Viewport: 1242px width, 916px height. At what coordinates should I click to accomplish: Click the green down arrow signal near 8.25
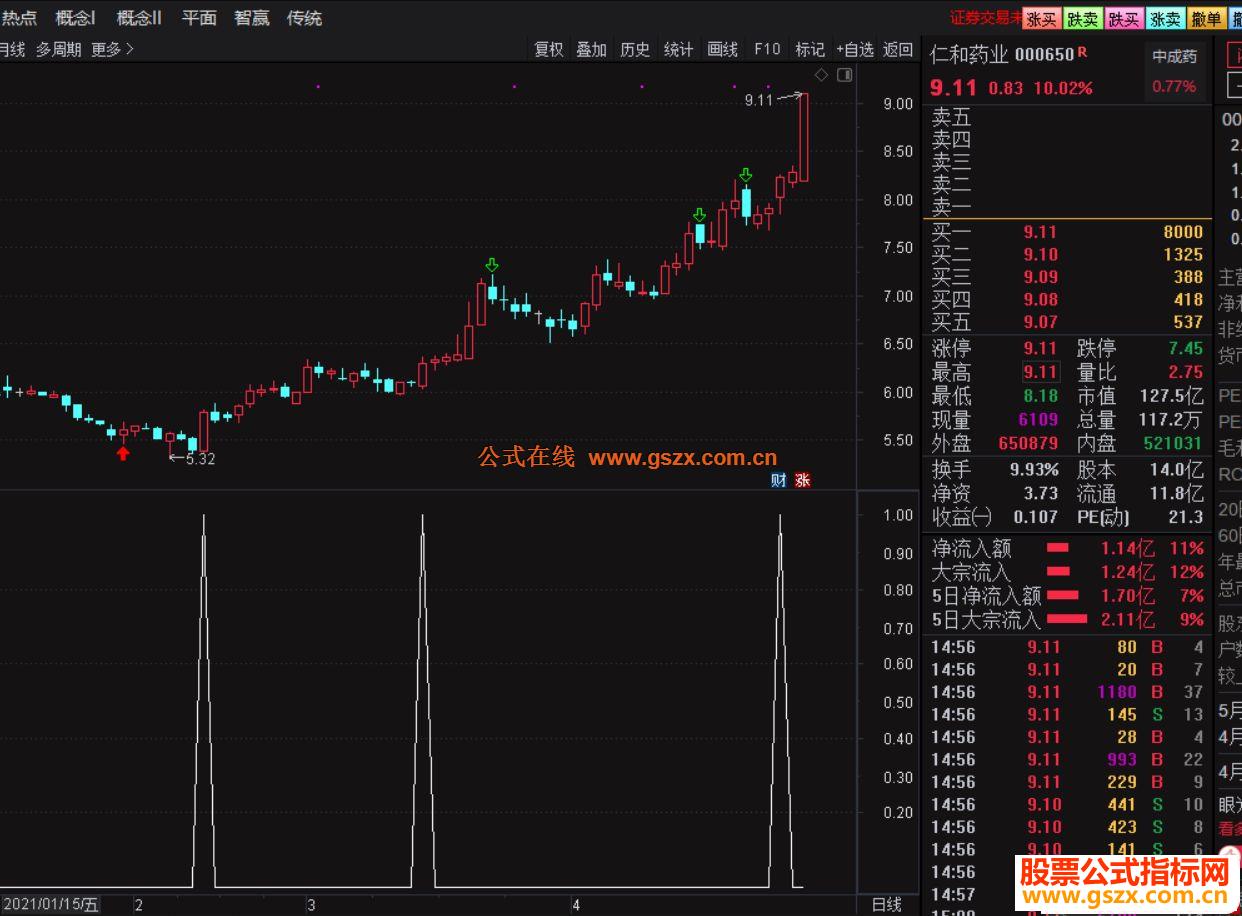pos(746,176)
